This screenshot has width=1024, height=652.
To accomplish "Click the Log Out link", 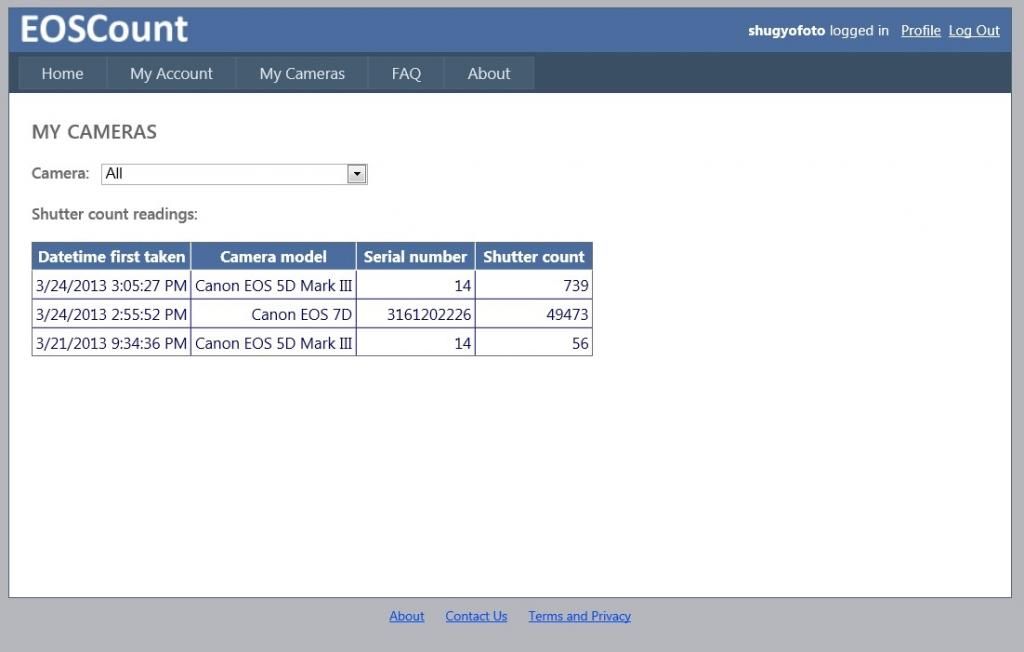I will click(974, 31).
